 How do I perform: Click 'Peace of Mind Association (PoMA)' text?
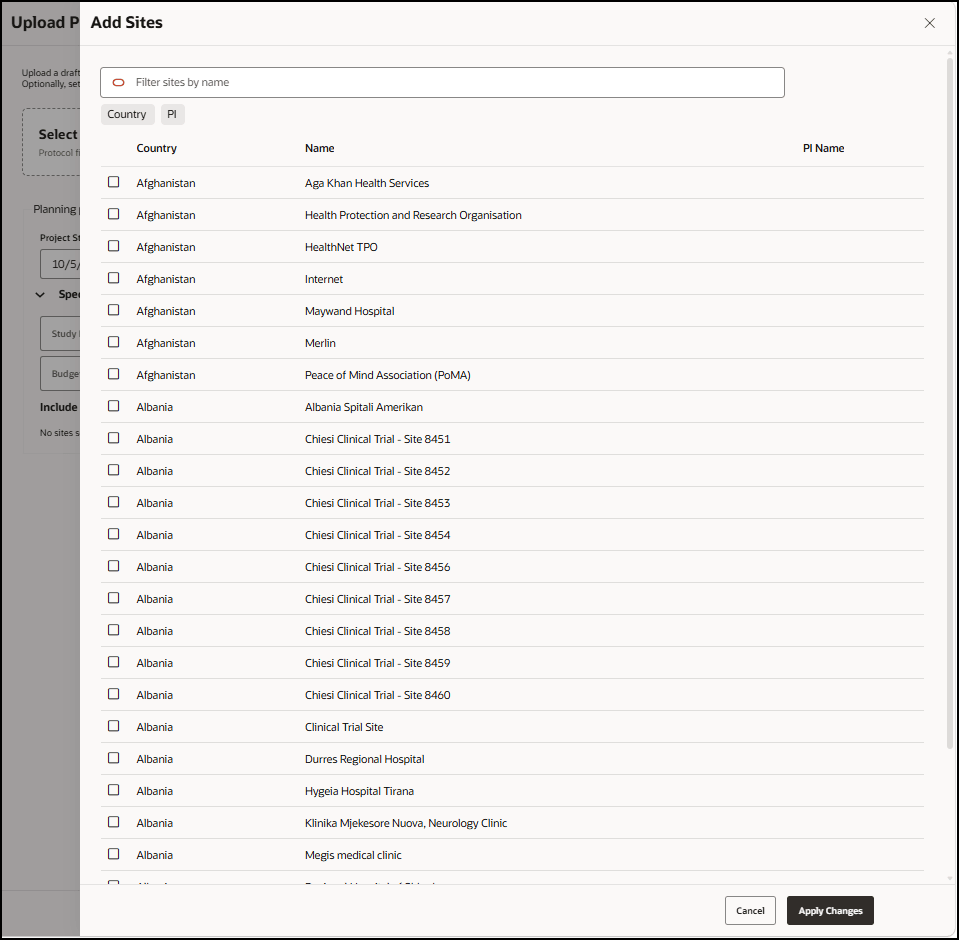coord(388,375)
